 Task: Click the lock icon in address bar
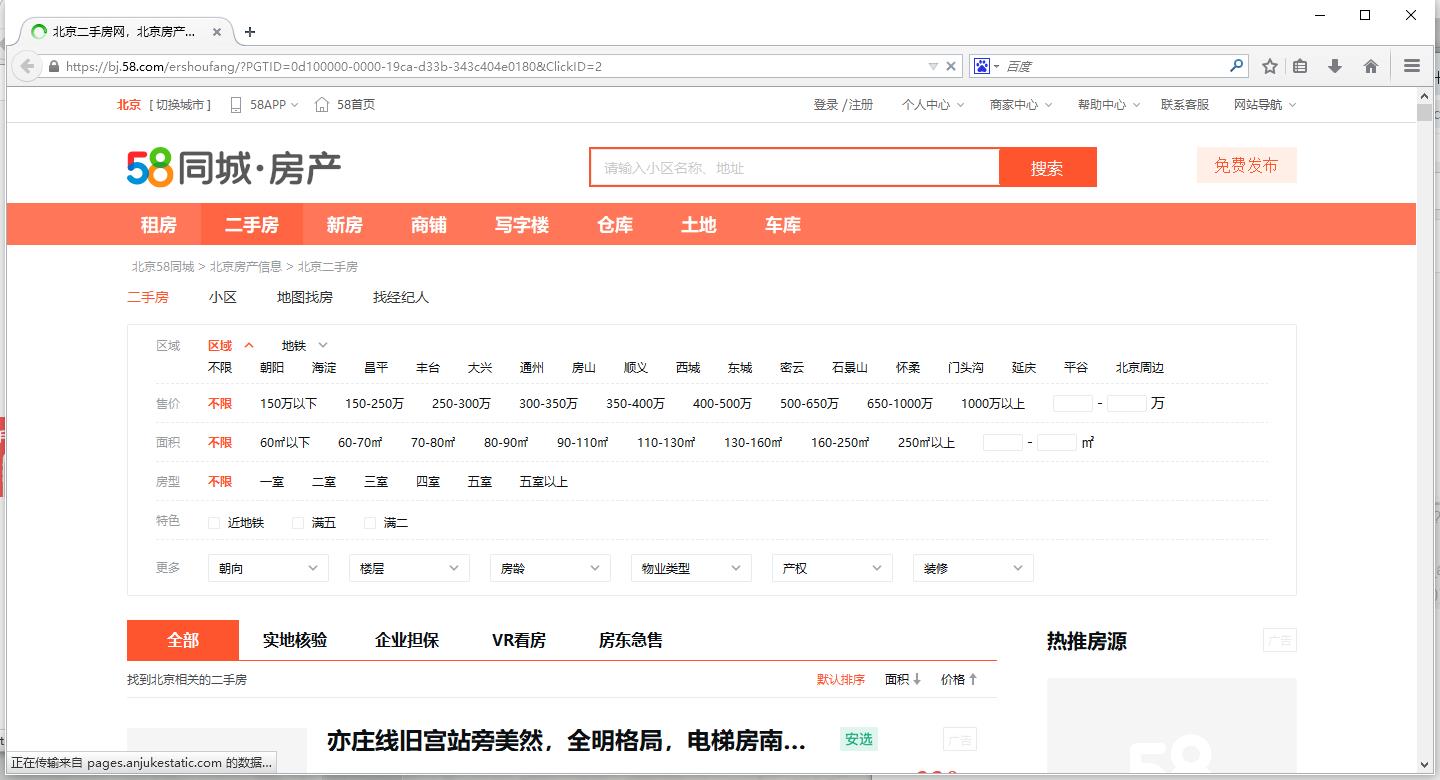[x=54, y=66]
